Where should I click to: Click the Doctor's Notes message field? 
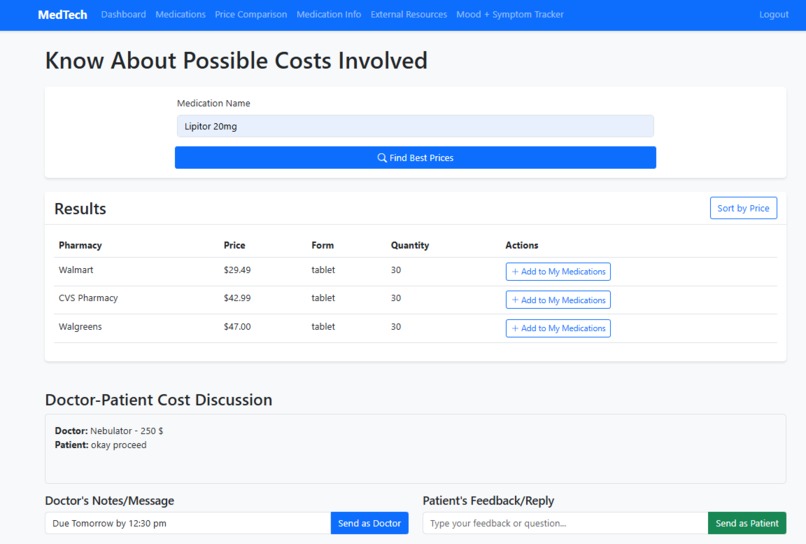point(188,523)
